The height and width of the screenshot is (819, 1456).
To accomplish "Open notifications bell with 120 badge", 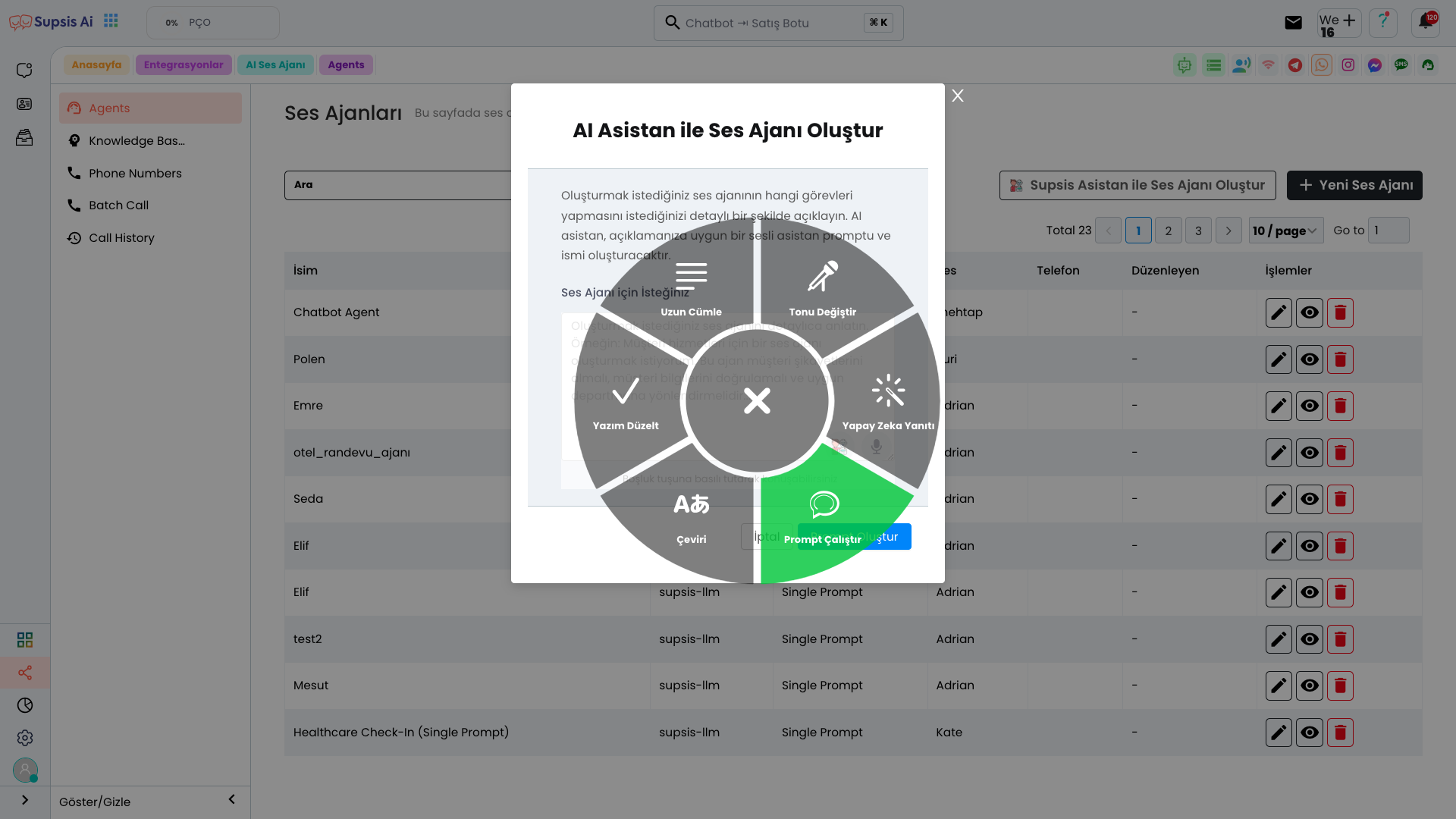I will 1426,23.
